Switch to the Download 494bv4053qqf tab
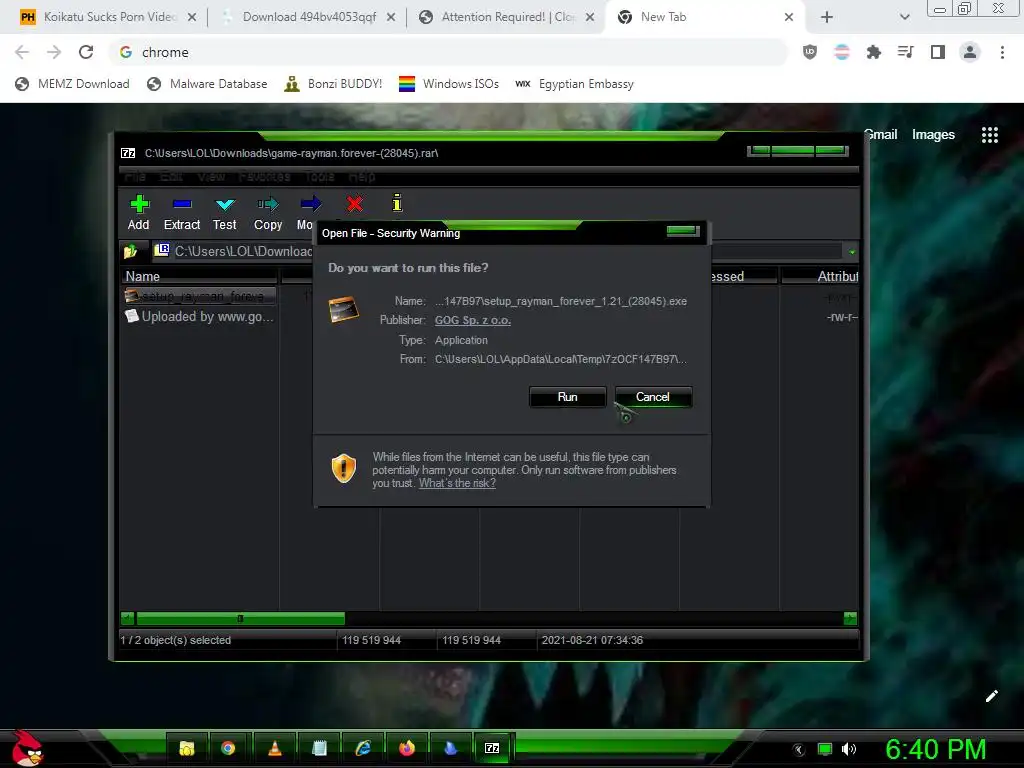Image resolution: width=1024 pixels, height=768 pixels. click(309, 17)
